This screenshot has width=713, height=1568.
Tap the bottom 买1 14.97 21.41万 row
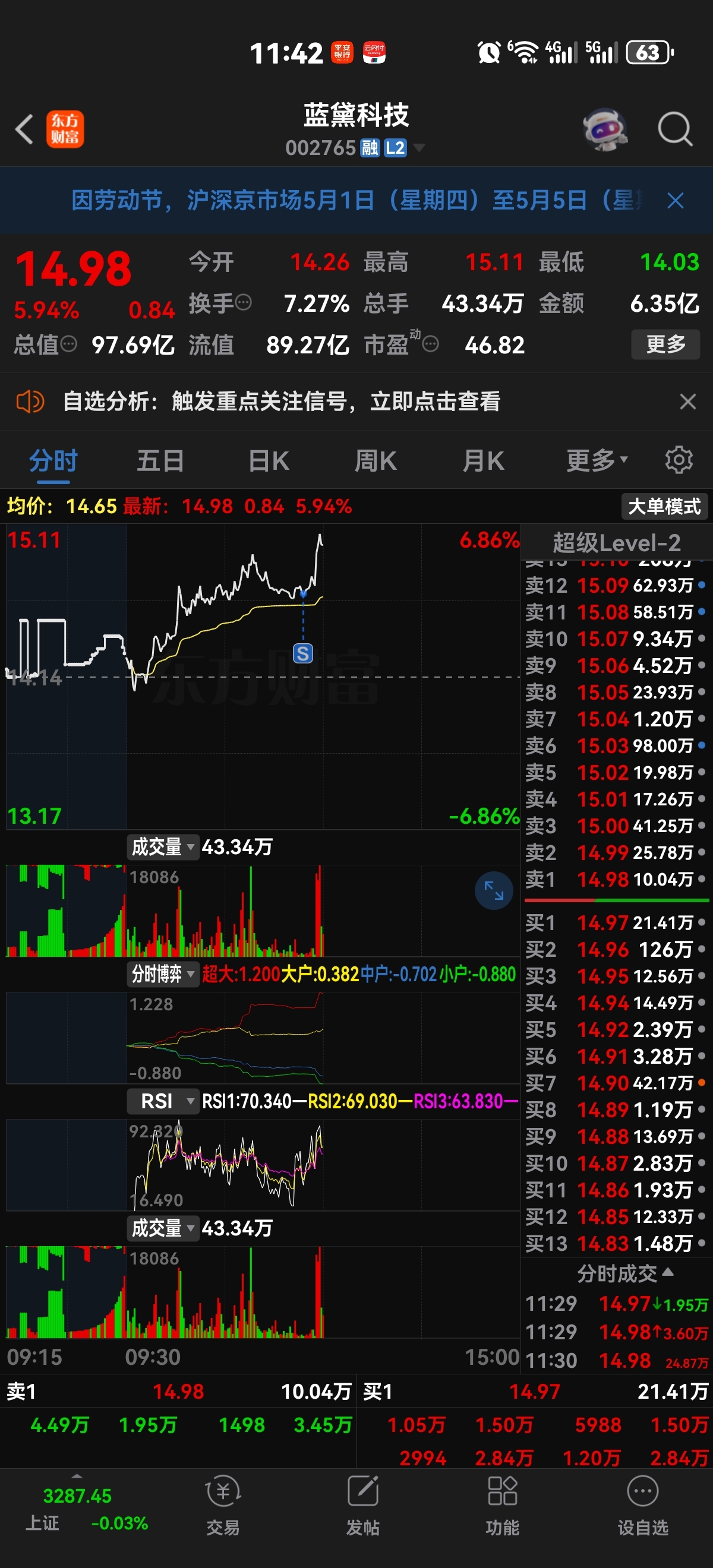click(536, 1392)
